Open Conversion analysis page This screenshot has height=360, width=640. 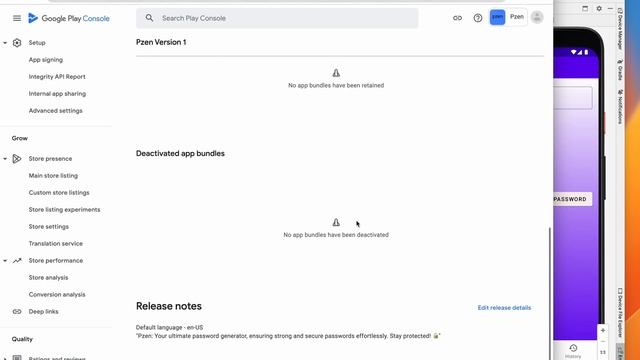pyautogui.click(x=57, y=294)
